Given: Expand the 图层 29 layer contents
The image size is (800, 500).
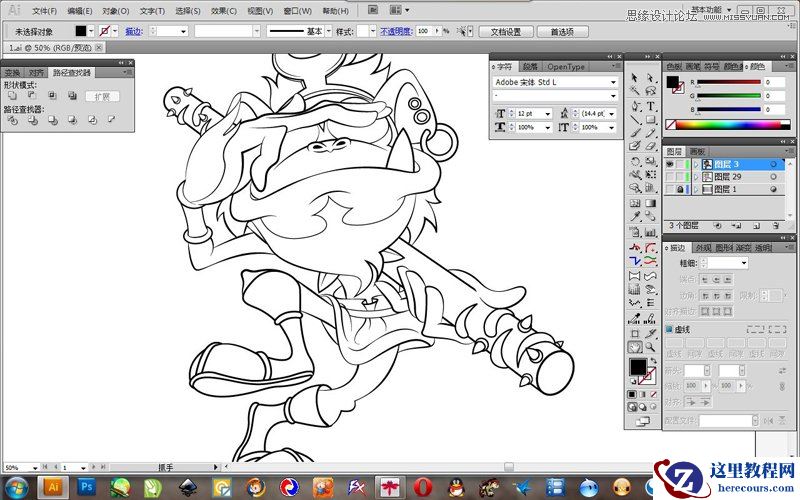Looking at the screenshot, I should [696, 176].
